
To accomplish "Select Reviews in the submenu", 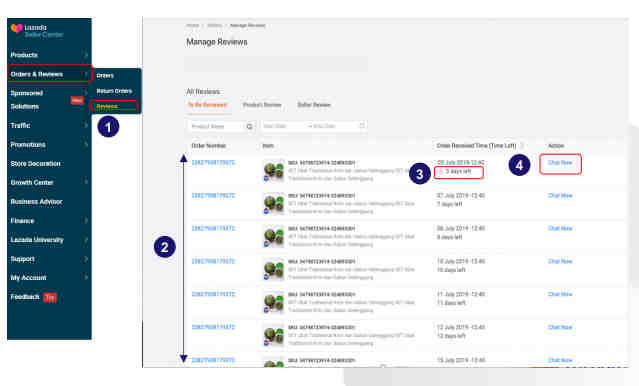I will click(107, 106).
